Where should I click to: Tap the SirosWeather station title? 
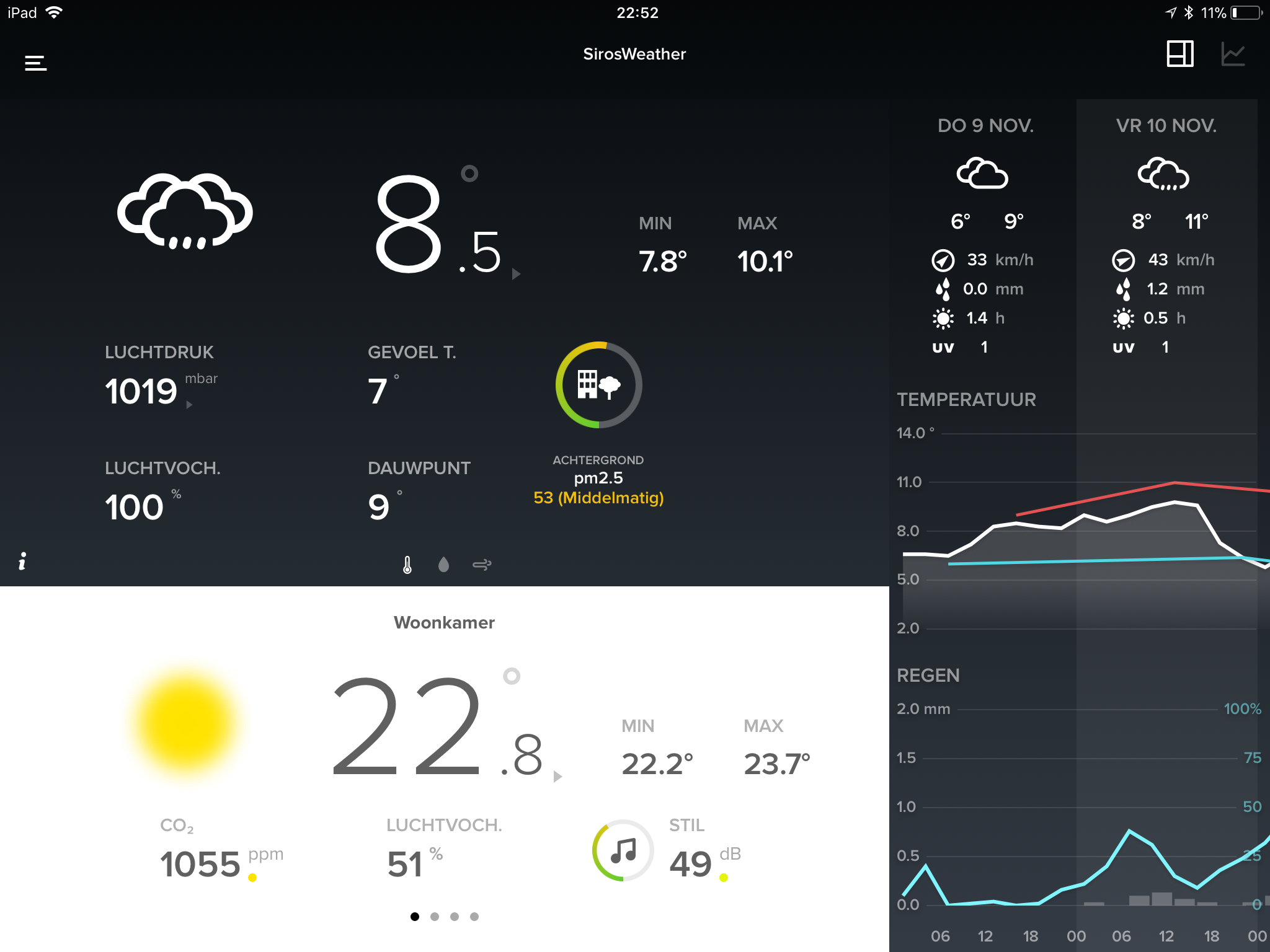[x=634, y=54]
